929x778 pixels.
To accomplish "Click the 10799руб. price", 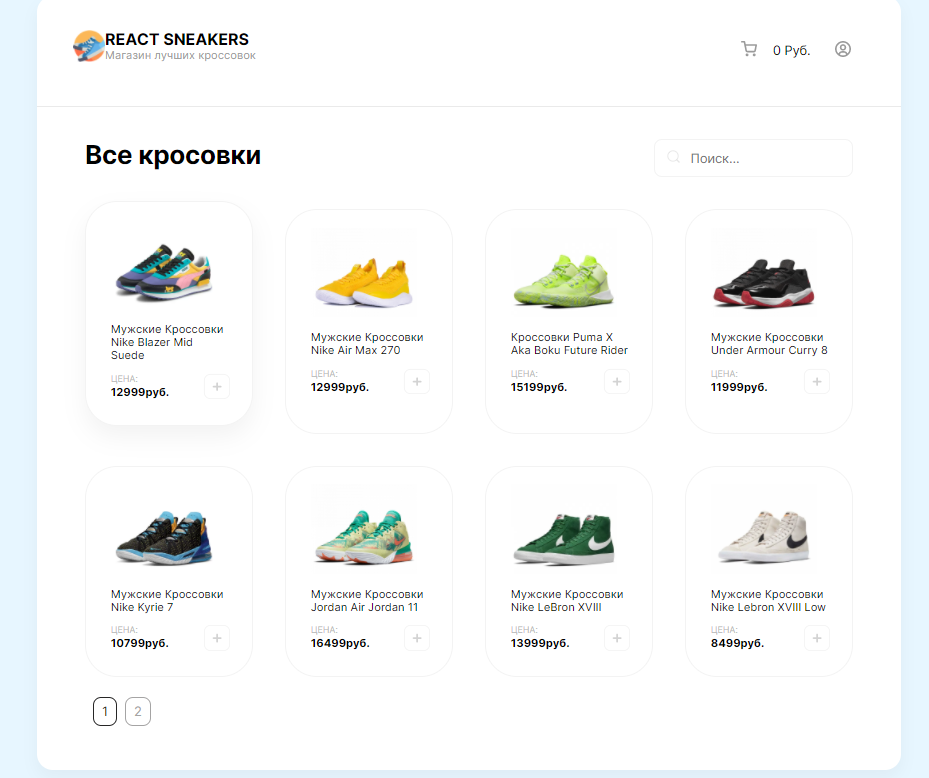I will [140, 643].
